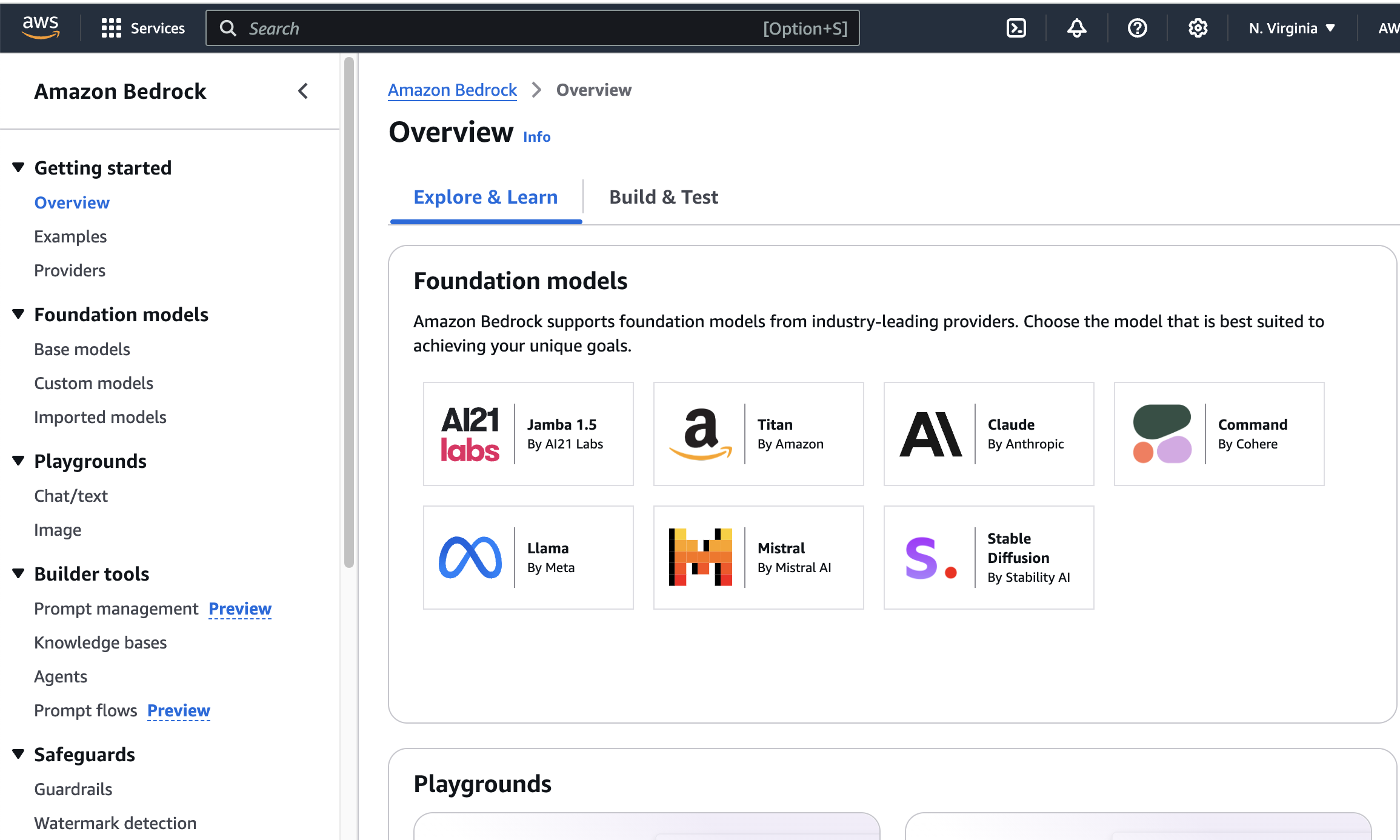The image size is (1400, 840).
Task: Open Prompt management
Action: click(x=116, y=608)
